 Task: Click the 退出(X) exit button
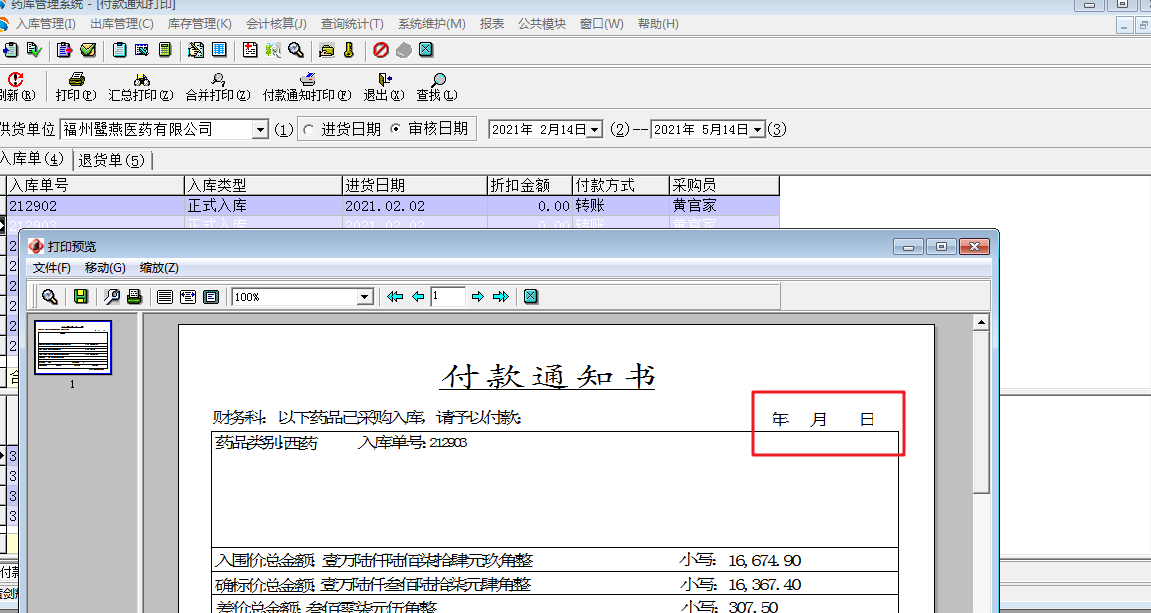click(x=384, y=87)
